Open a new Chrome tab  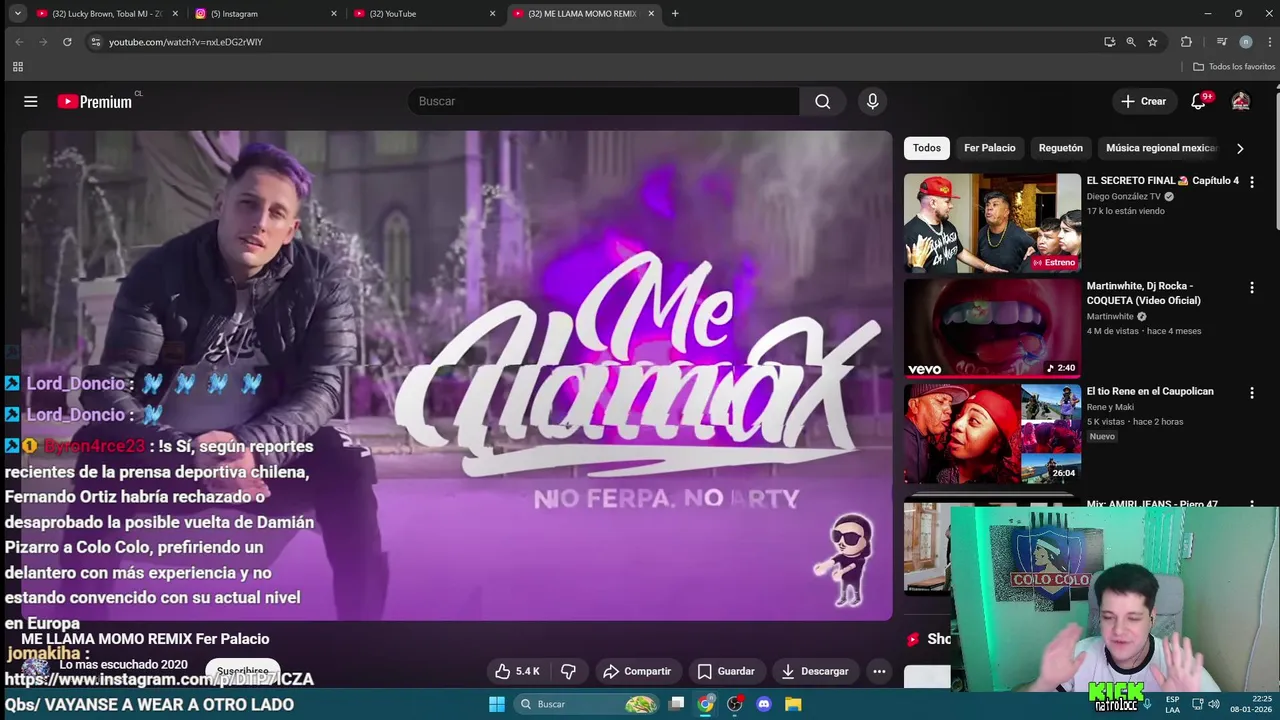tap(675, 14)
